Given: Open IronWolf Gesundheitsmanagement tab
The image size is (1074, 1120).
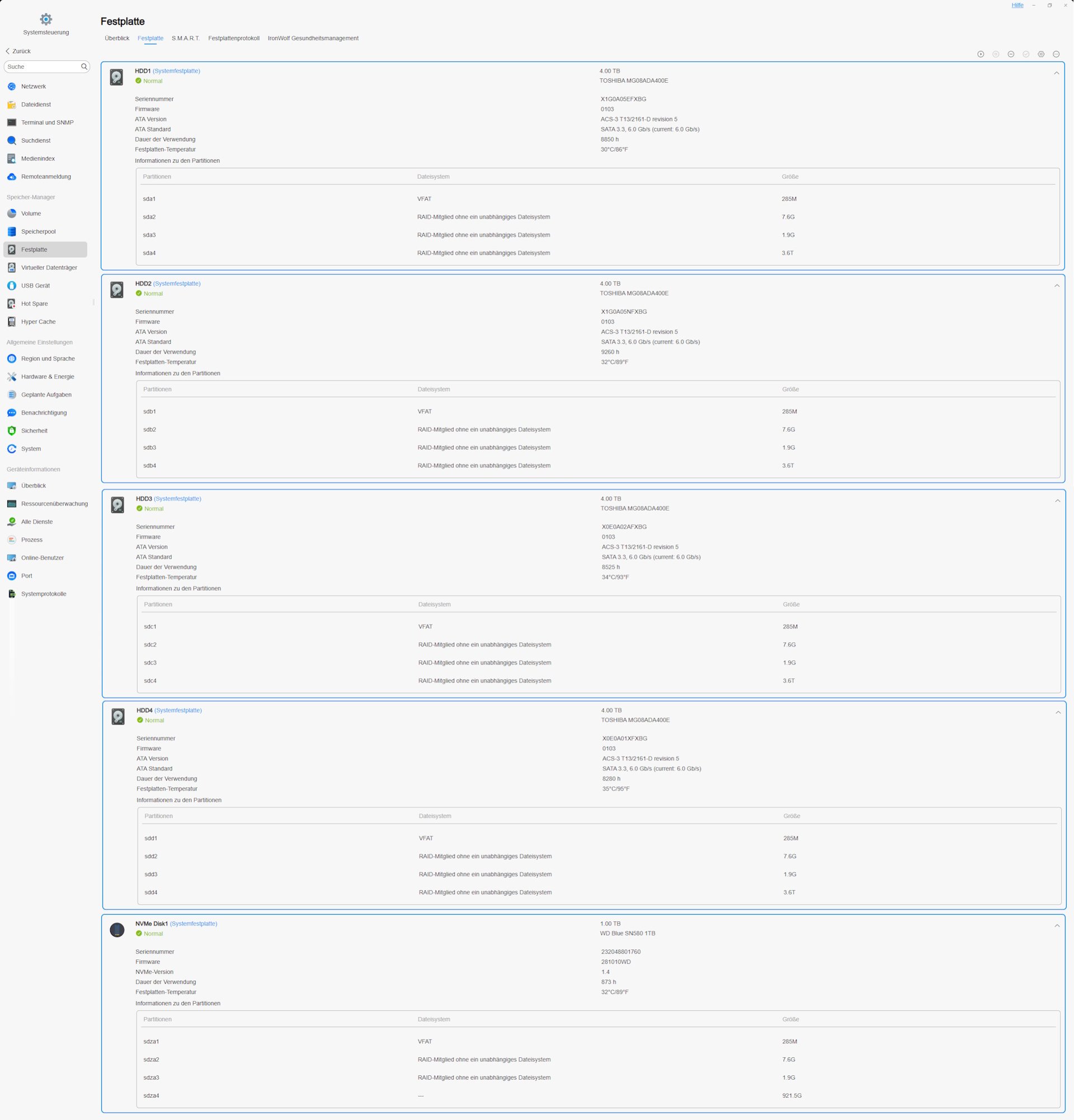Looking at the screenshot, I should click(x=313, y=38).
